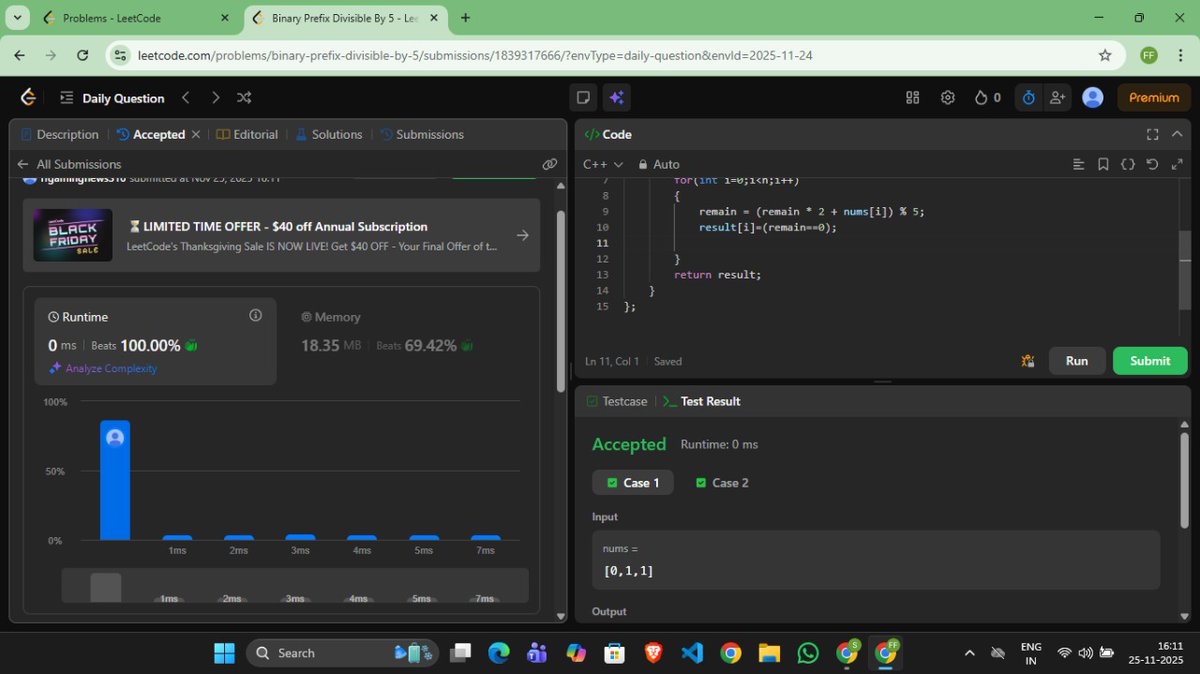Click the AI sparkle assistant icon
This screenshot has height=674, width=1200.
(x=616, y=97)
